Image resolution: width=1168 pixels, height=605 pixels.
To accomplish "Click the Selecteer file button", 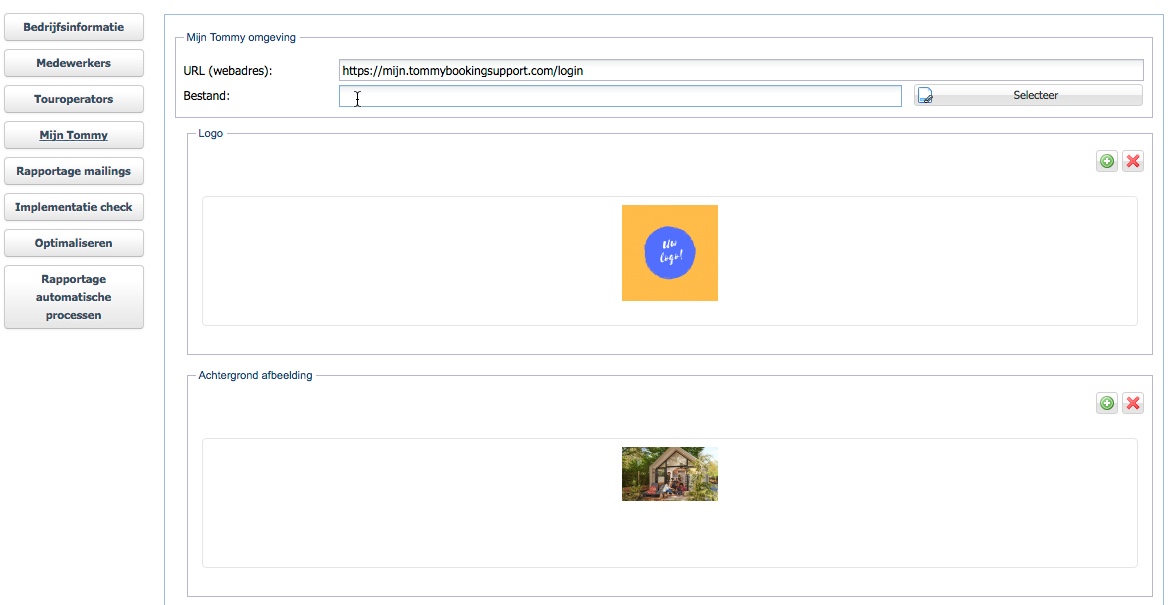I will click(x=1028, y=95).
